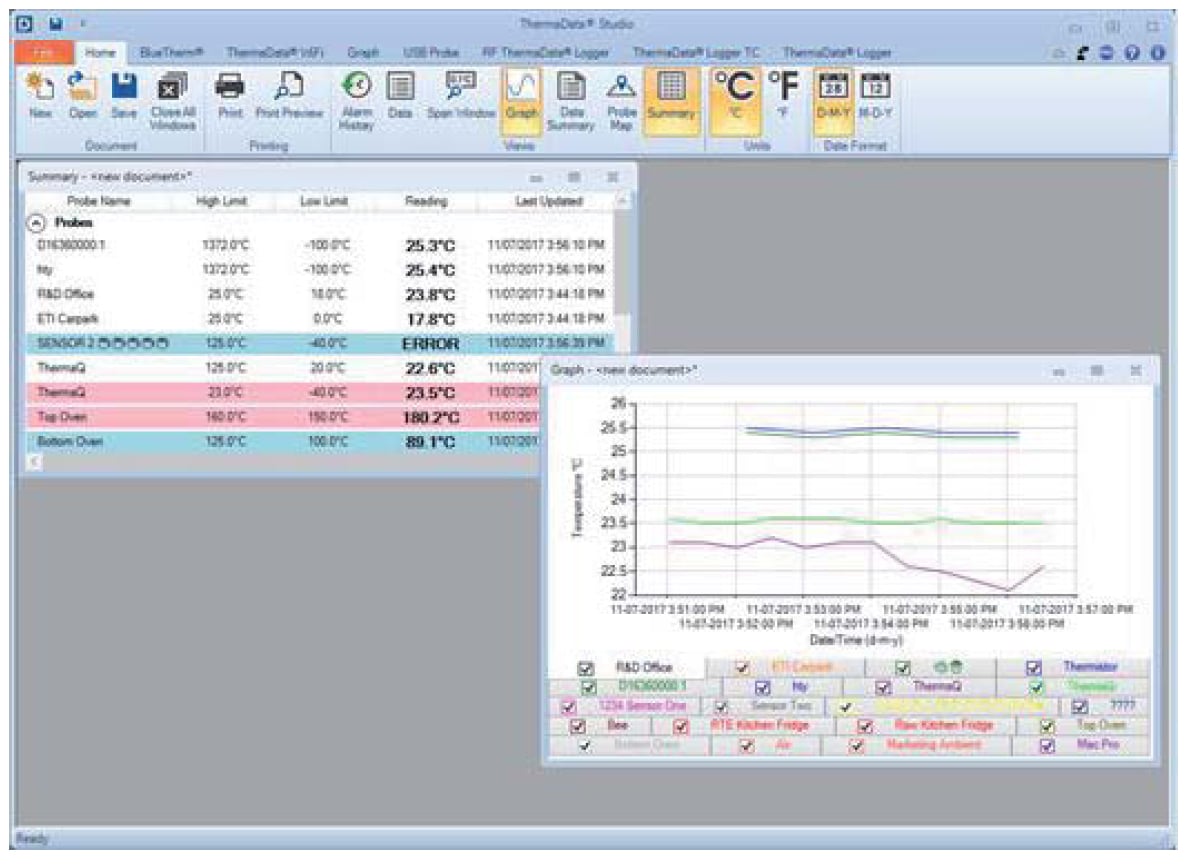This screenshot has height=865, width=1196.
Task: Toggle the RTE Kitchen Fridge checkbox
Action: coord(681,727)
